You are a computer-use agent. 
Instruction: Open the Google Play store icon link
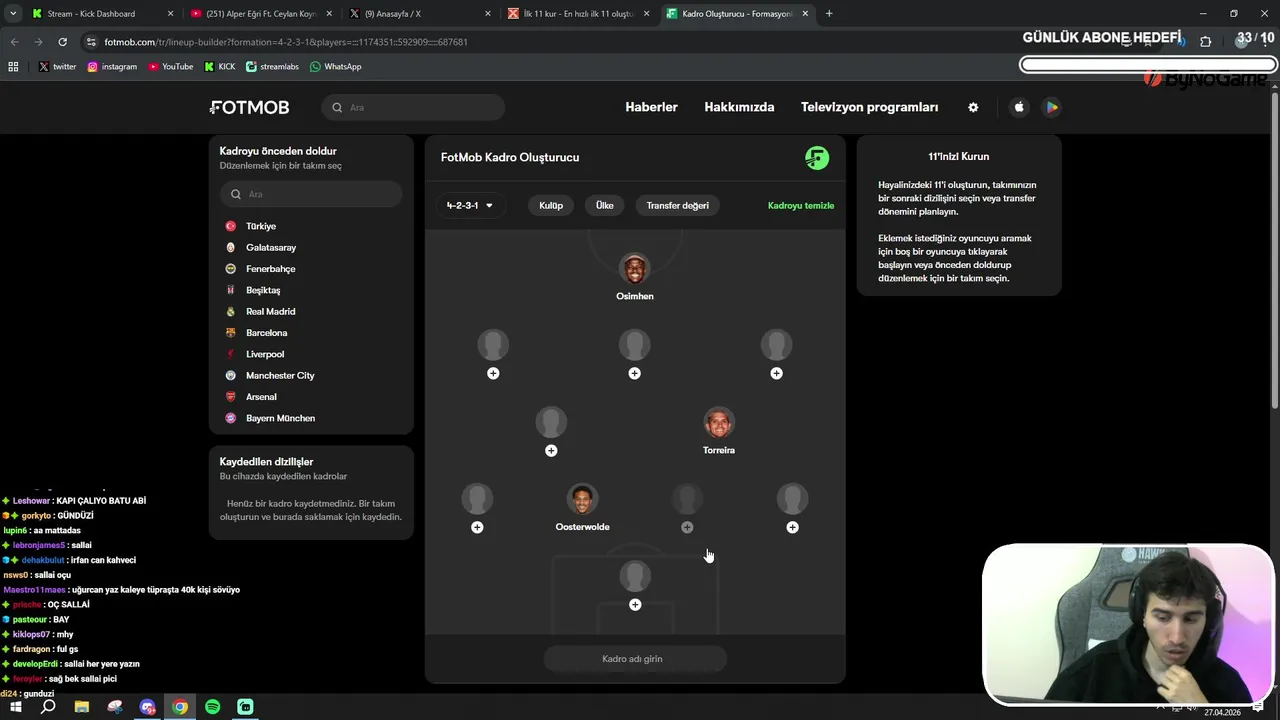click(x=1051, y=107)
